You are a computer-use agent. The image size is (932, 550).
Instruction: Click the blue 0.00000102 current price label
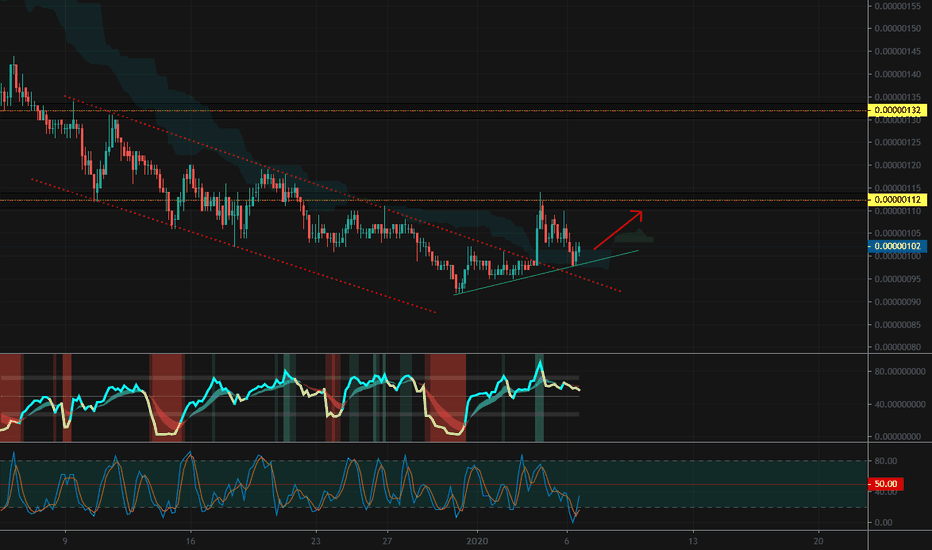click(x=897, y=246)
